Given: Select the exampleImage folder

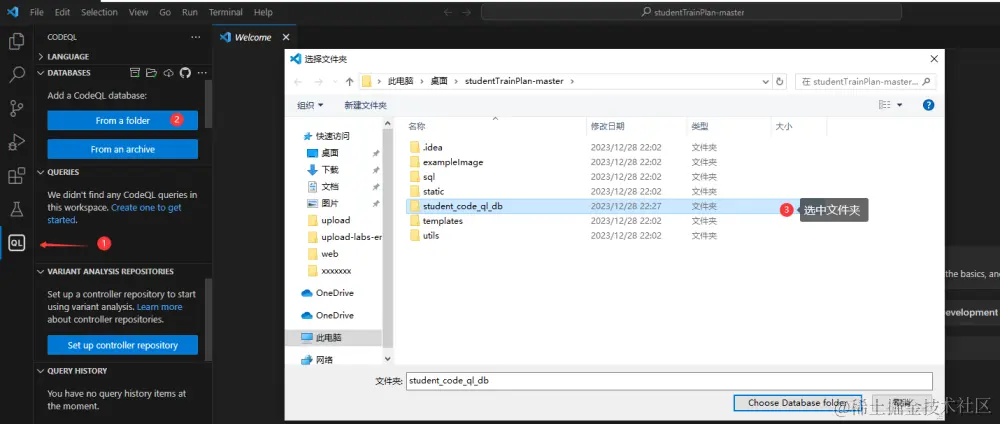Looking at the screenshot, I should 446,162.
